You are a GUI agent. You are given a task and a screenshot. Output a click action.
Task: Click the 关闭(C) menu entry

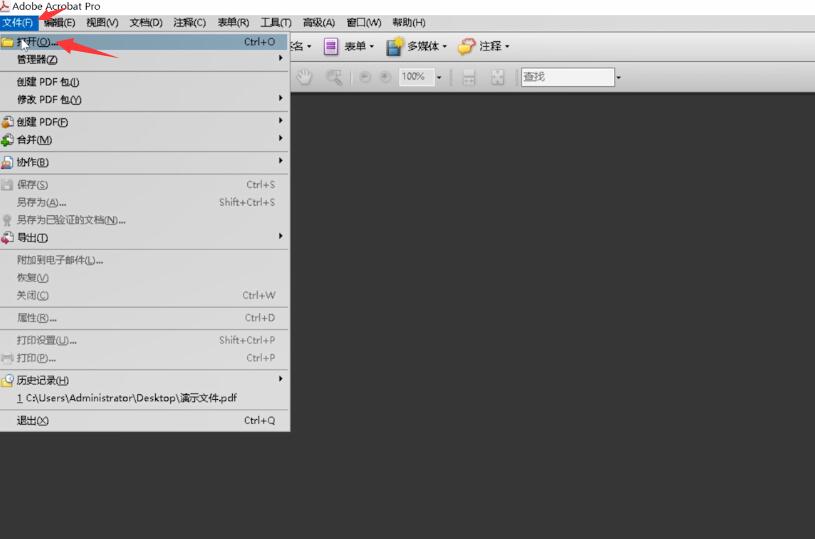(x=144, y=295)
